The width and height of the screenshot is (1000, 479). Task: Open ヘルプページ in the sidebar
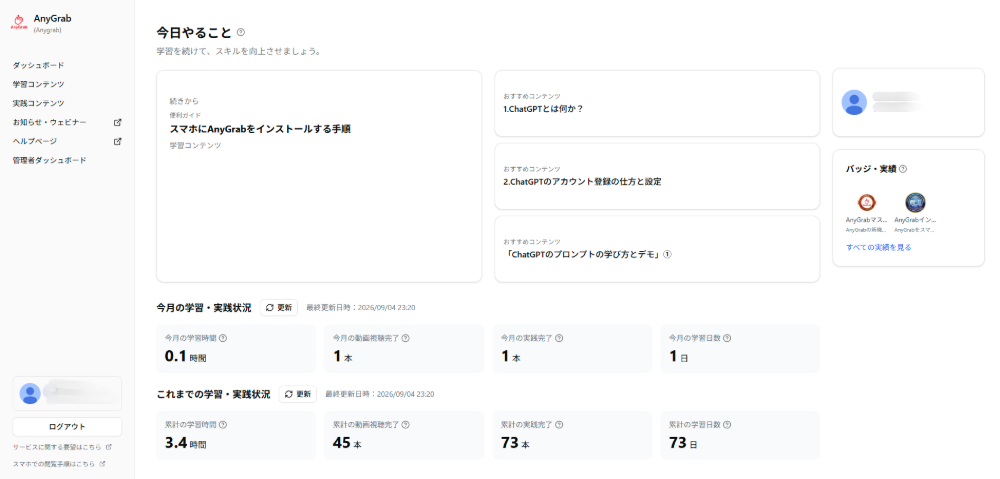[x=35, y=142]
